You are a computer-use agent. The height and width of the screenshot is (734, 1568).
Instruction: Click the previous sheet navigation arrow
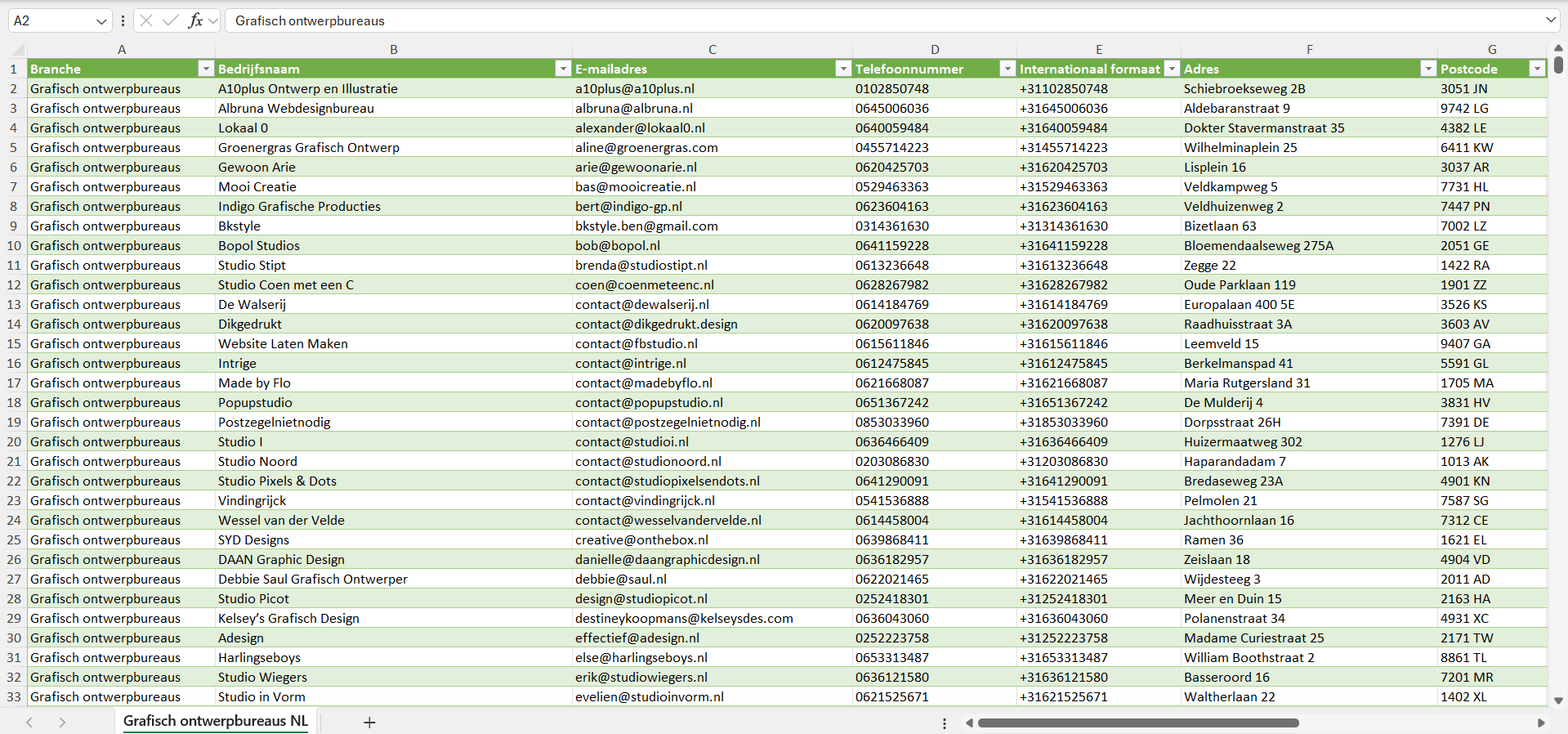point(29,723)
